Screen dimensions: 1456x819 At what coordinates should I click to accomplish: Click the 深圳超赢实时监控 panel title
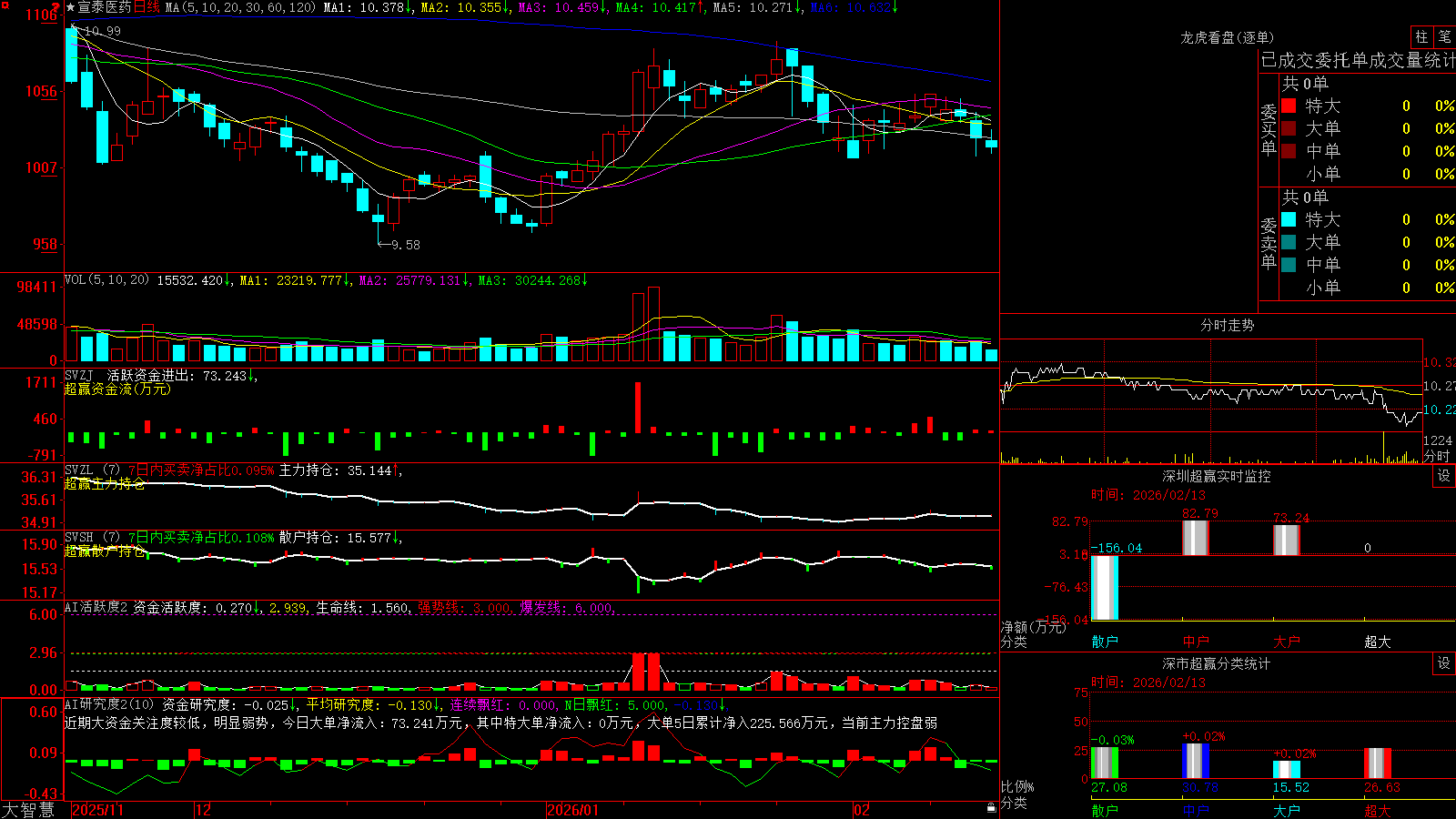(1217, 476)
